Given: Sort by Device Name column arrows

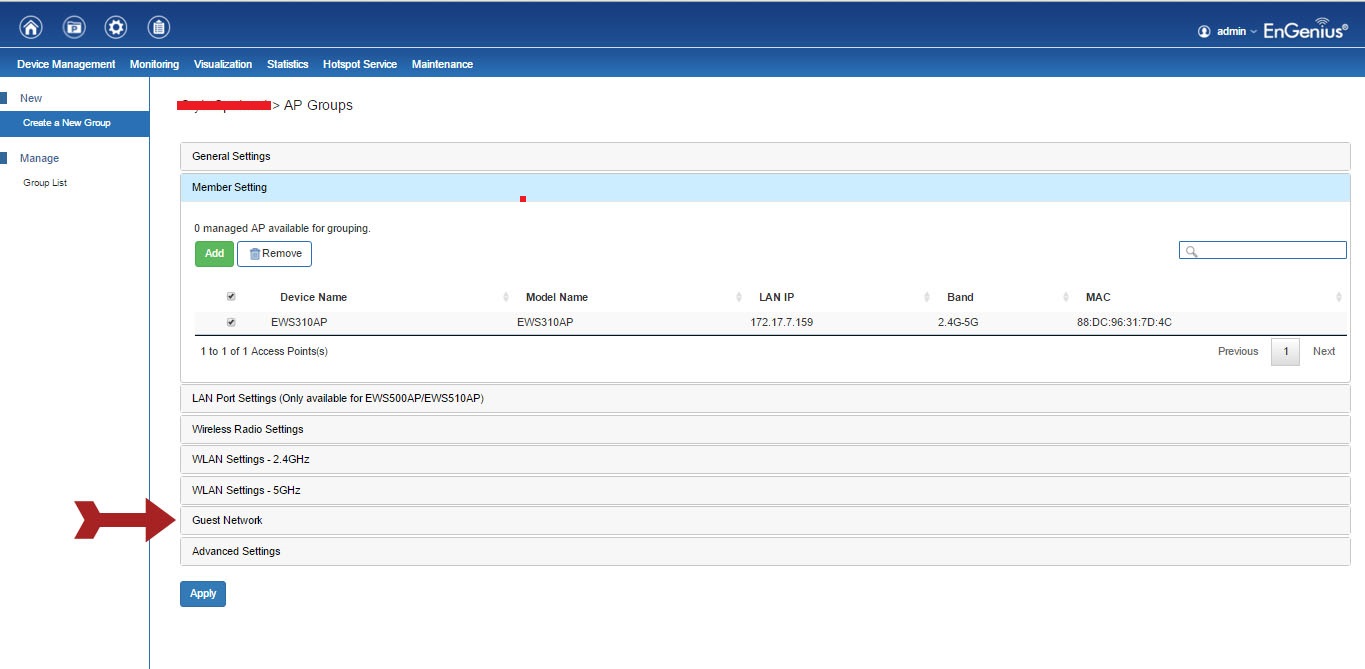Looking at the screenshot, I should tap(505, 297).
